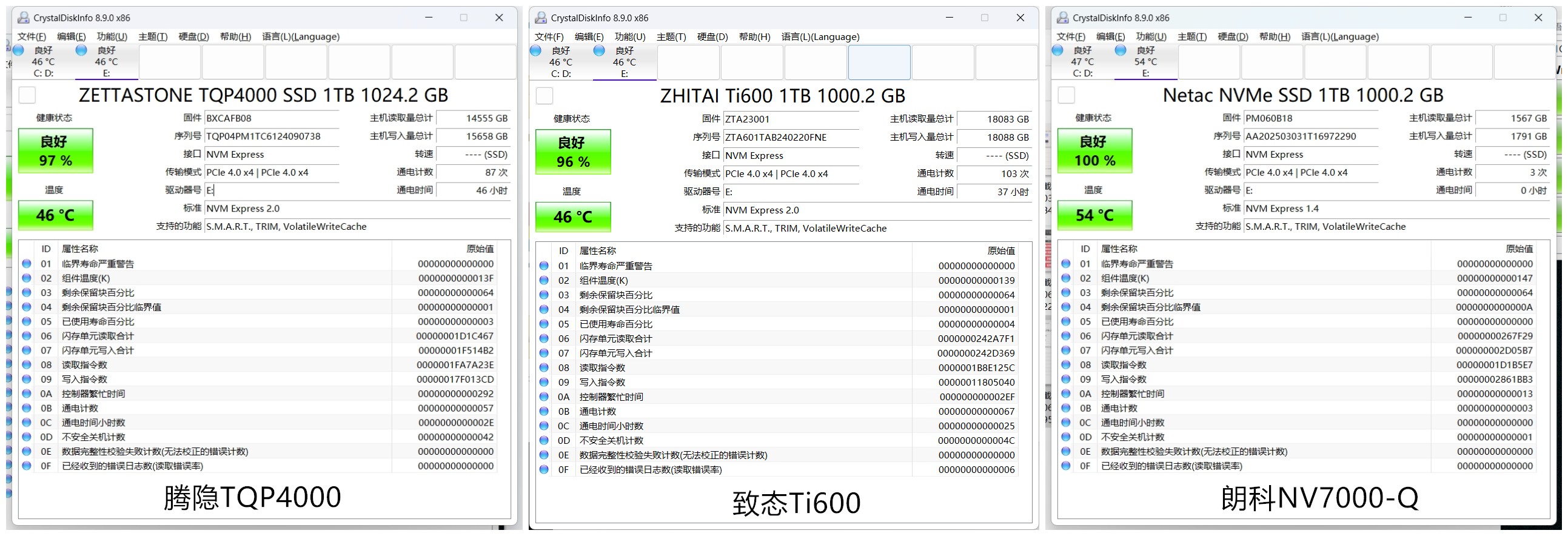Click the CrystalDiskInfo app icon in ZETTASTONE window title
Screen dimensions: 1568x536
(23, 18)
